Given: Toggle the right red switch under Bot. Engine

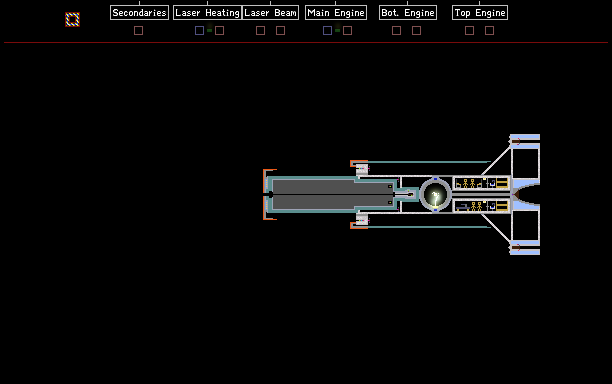Looking at the screenshot, I should pos(416,30).
